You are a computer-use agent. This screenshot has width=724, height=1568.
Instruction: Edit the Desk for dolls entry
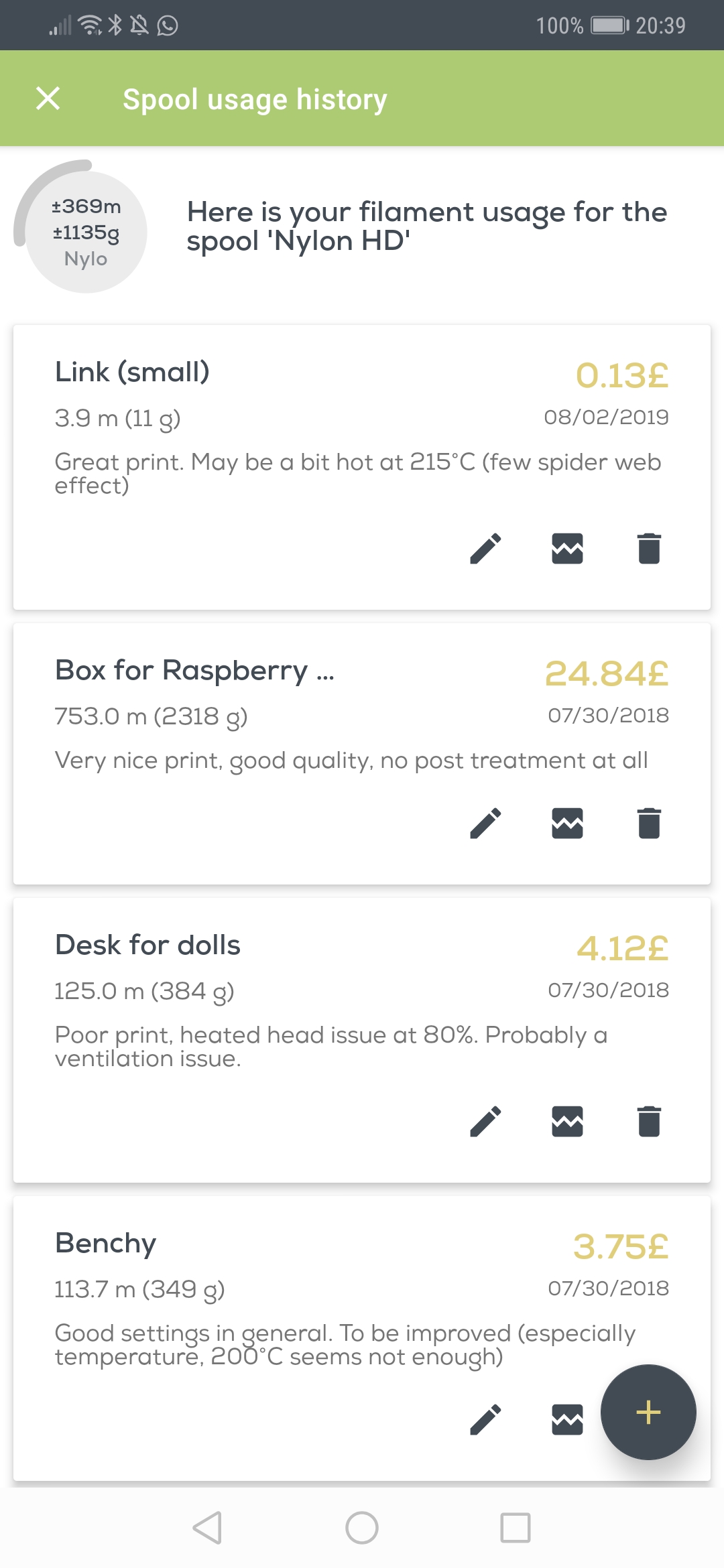pos(486,1122)
